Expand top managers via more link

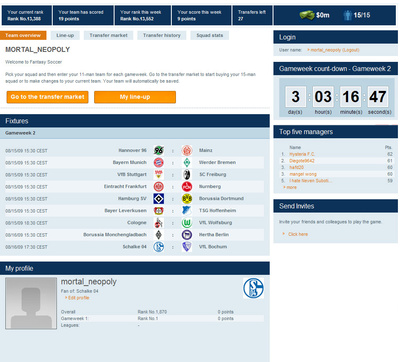pos(290,187)
